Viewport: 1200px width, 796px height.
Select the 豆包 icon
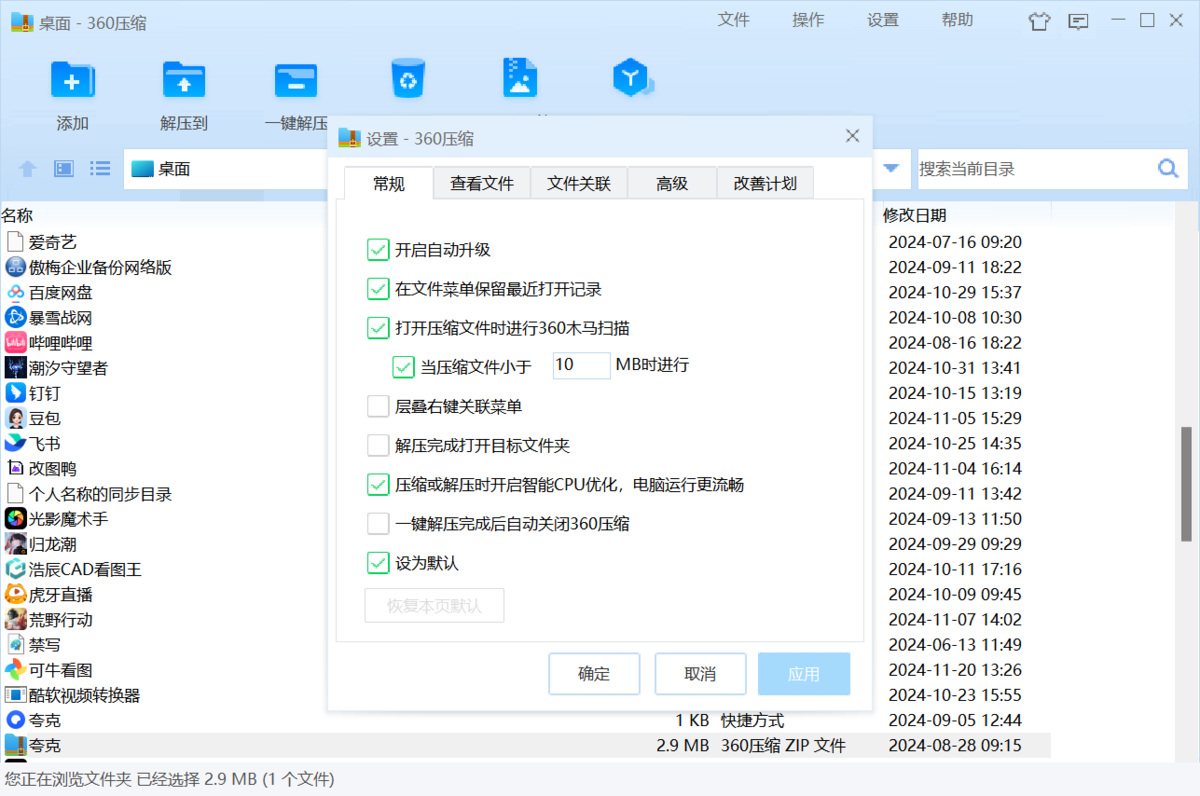15,418
